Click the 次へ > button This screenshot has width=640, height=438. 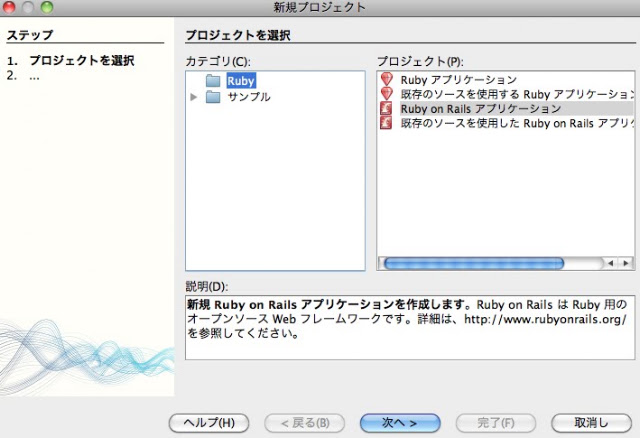pos(400,423)
